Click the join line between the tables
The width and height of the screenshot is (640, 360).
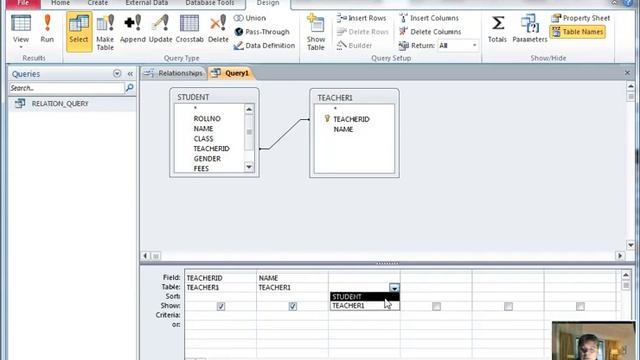click(284, 134)
